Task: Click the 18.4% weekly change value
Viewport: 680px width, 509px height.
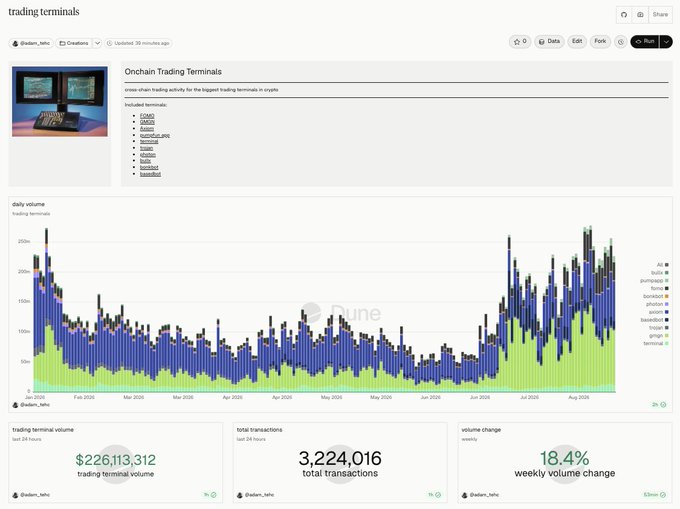Action: (564, 458)
